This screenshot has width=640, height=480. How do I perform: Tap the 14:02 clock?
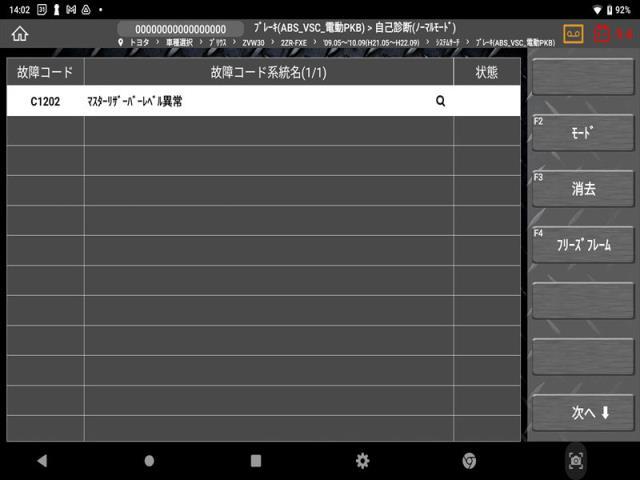click(x=19, y=10)
